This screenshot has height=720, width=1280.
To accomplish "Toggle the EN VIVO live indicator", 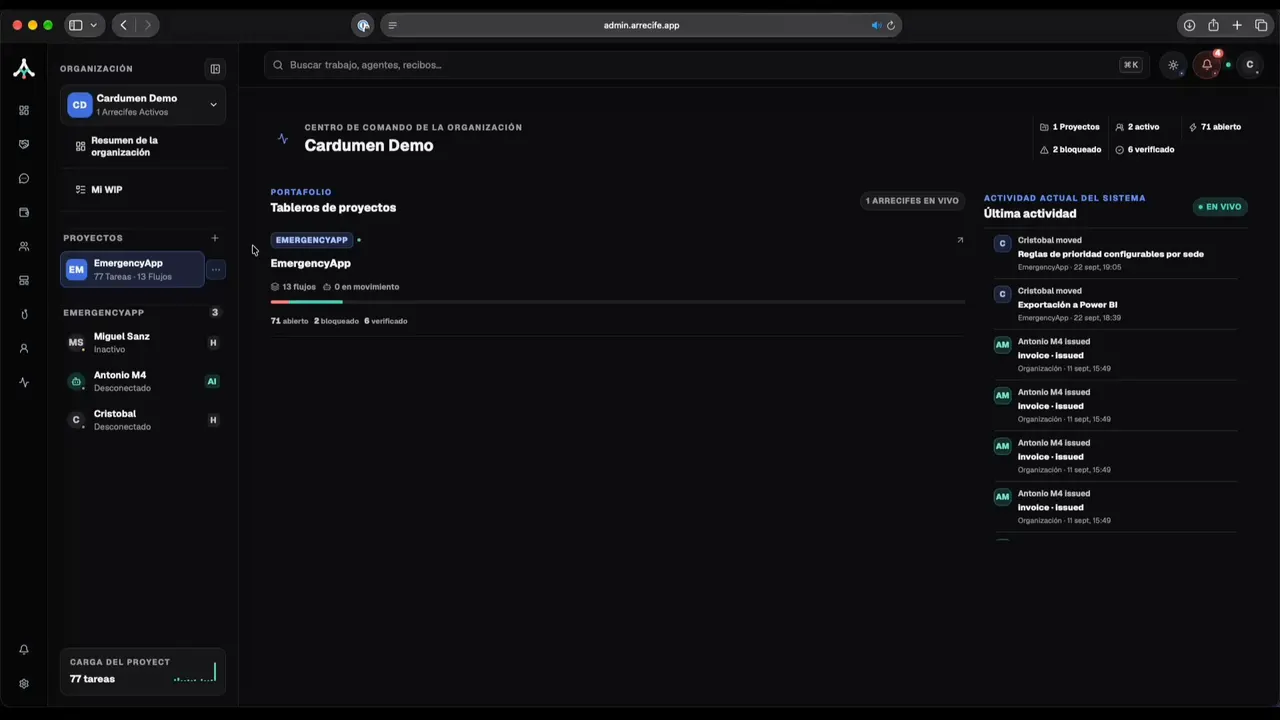I will click(x=1220, y=207).
